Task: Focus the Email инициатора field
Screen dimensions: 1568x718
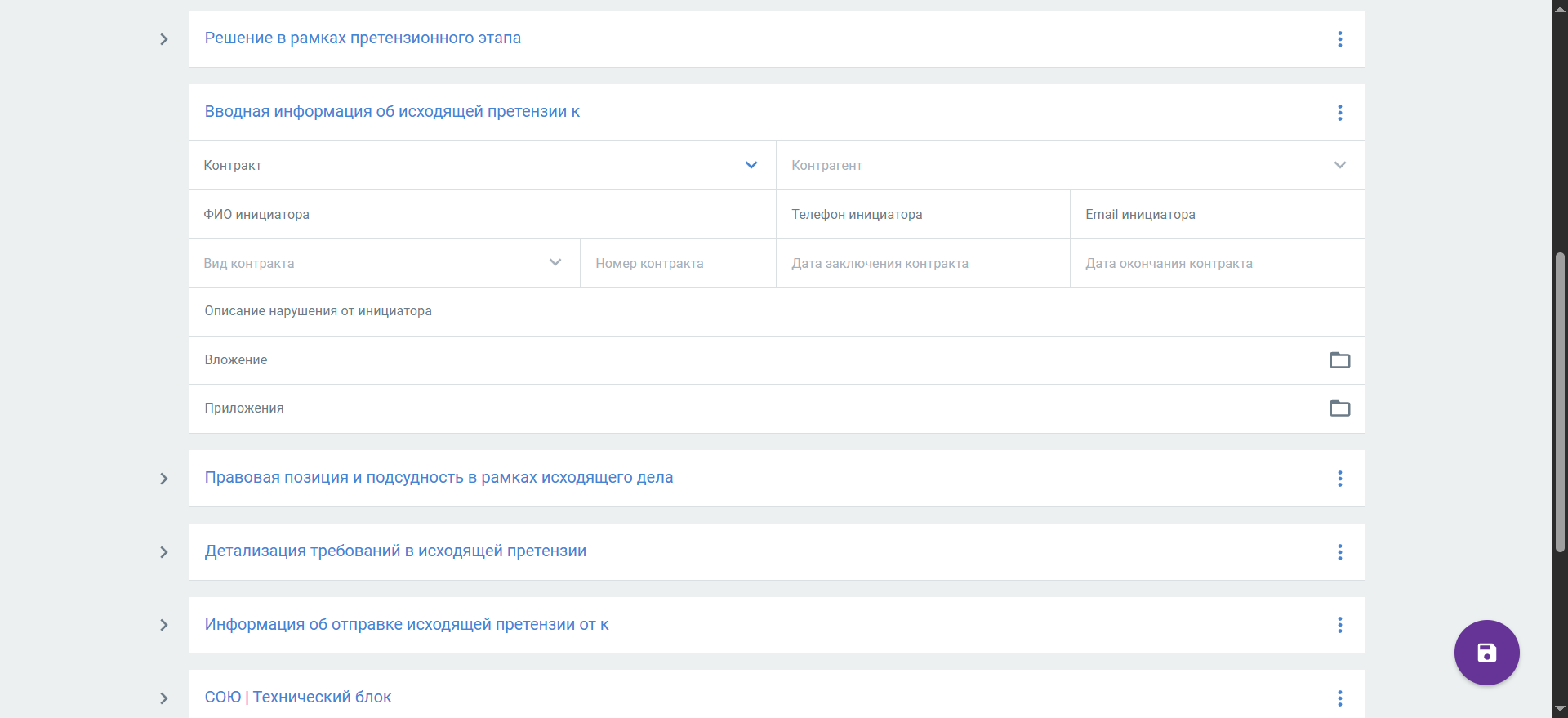Action: coord(1217,214)
